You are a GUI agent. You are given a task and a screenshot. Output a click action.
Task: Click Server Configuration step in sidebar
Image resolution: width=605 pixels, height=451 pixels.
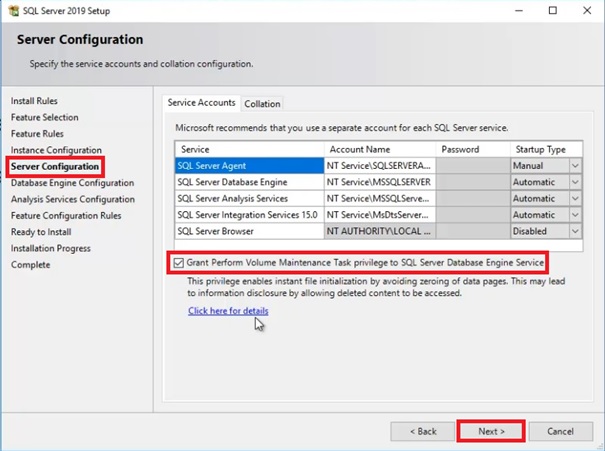(x=55, y=167)
